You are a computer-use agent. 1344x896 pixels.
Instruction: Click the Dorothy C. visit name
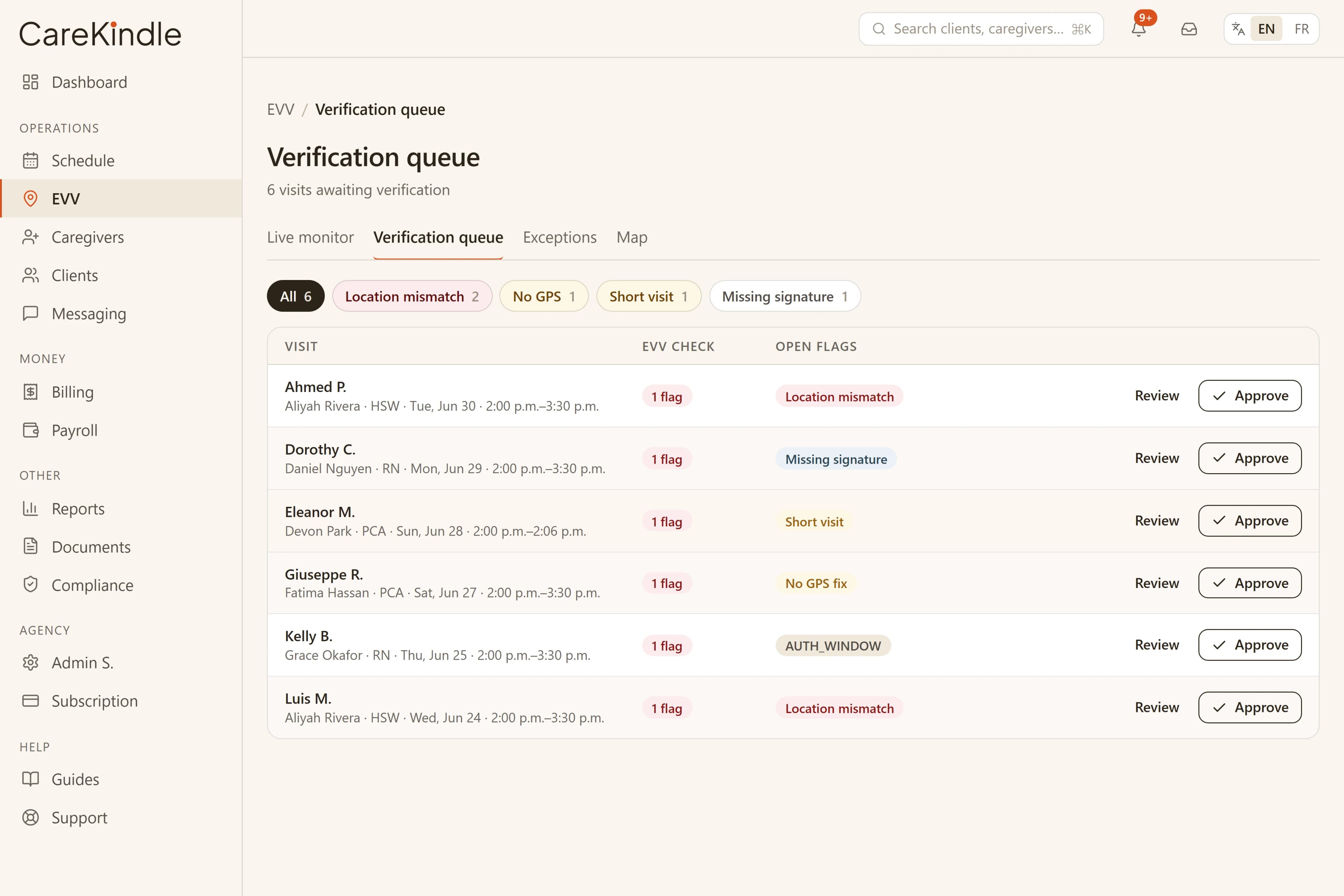pyautogui.click(x=320, y=449)
